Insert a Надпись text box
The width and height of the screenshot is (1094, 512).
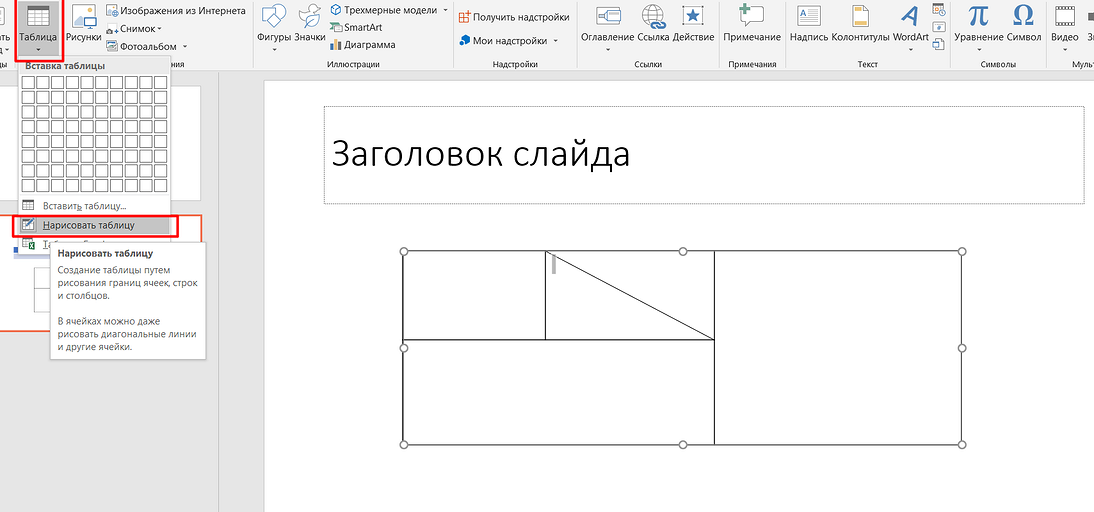tap(809, 26)
